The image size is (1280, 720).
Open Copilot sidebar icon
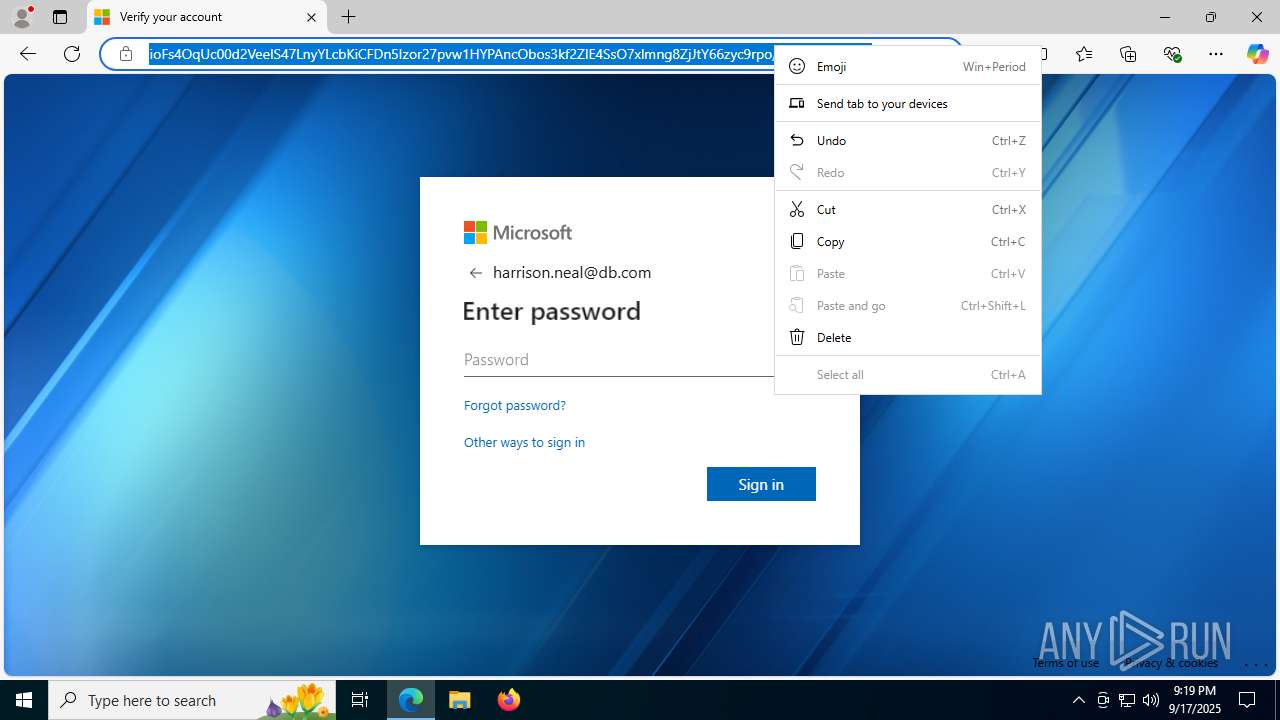[x=1257, y=54]
